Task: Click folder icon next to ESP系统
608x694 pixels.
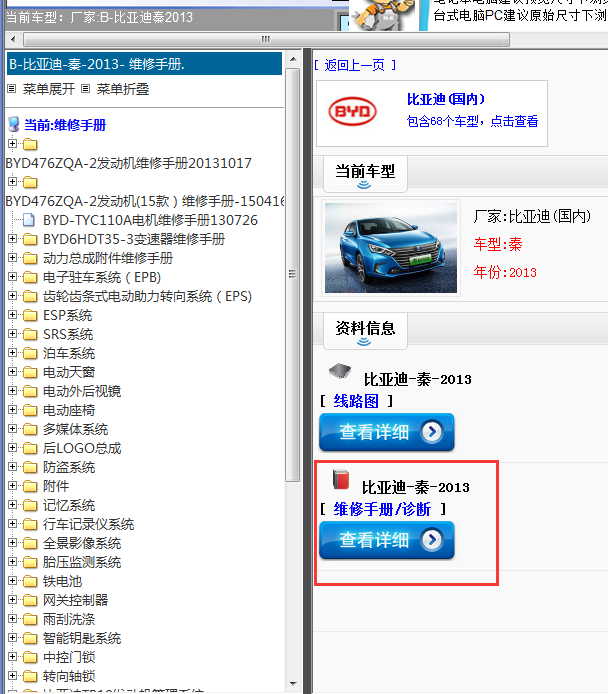Action: pyautogui.click(x=30, y=316)
